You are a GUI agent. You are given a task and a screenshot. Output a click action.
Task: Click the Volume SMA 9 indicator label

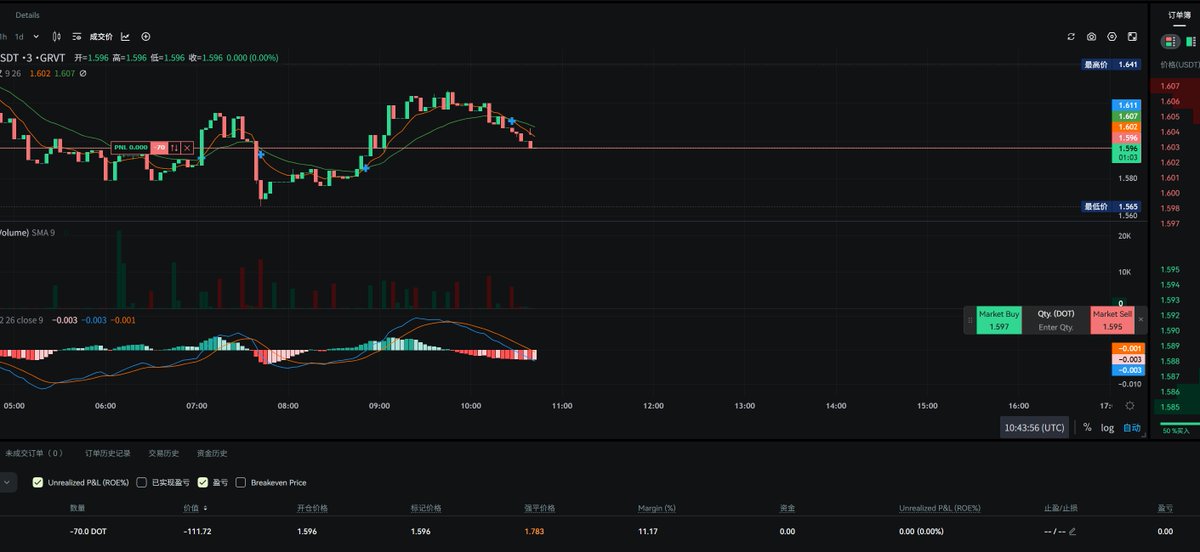click(x=27, y=232)
